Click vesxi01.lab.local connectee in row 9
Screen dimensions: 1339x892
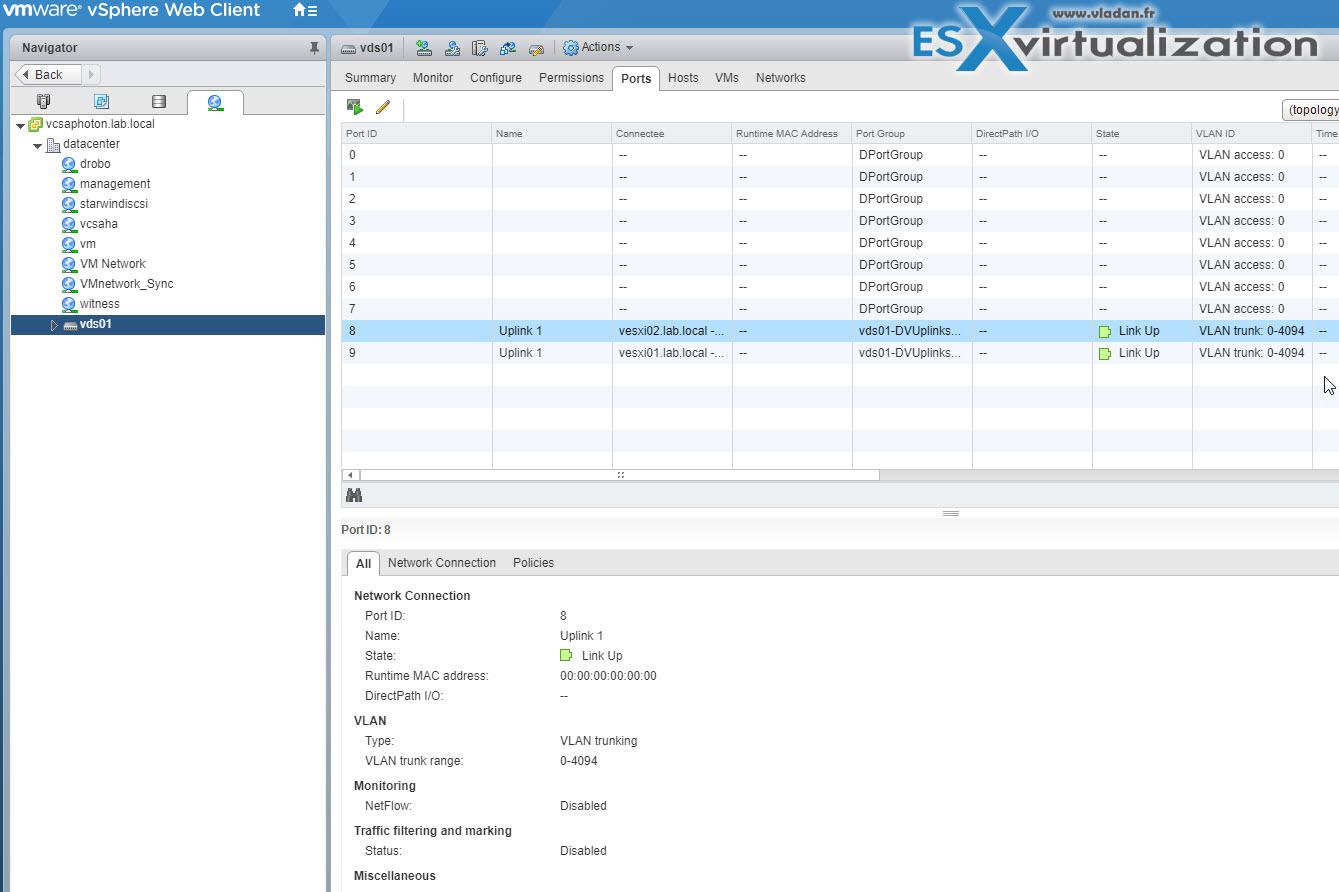tap(671, 353)
